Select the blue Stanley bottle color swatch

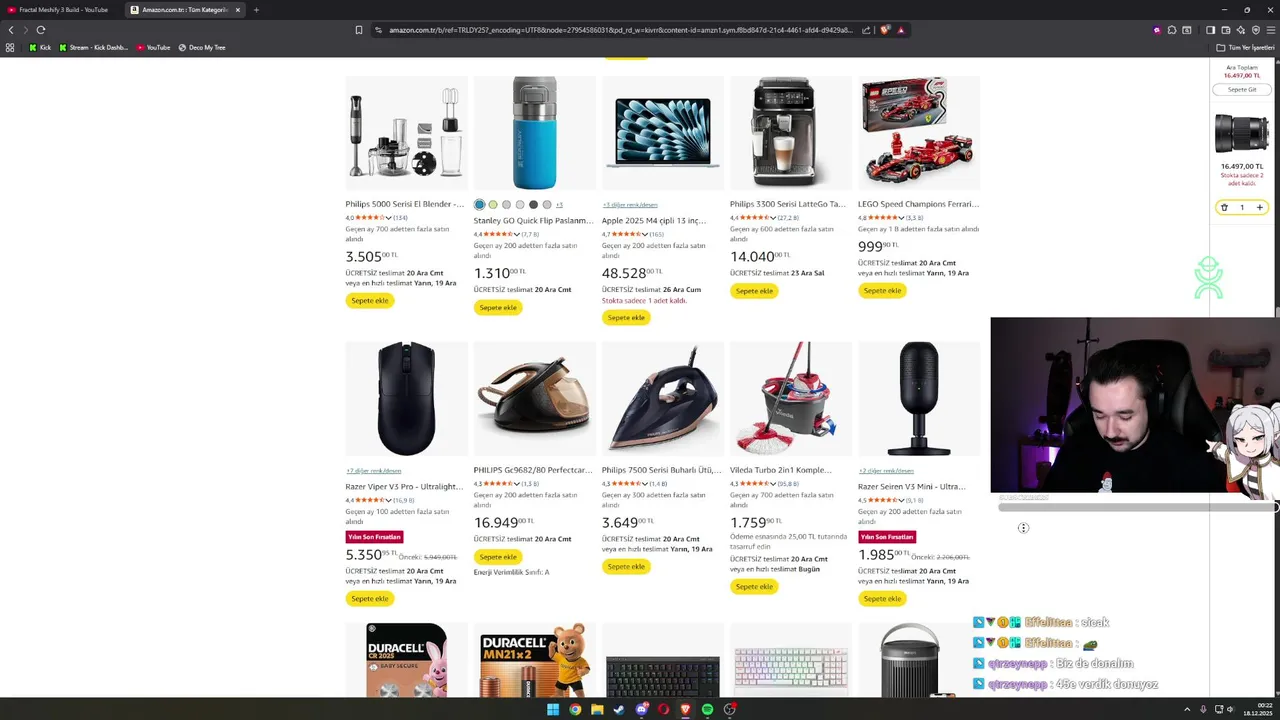[x=480, y=205]
